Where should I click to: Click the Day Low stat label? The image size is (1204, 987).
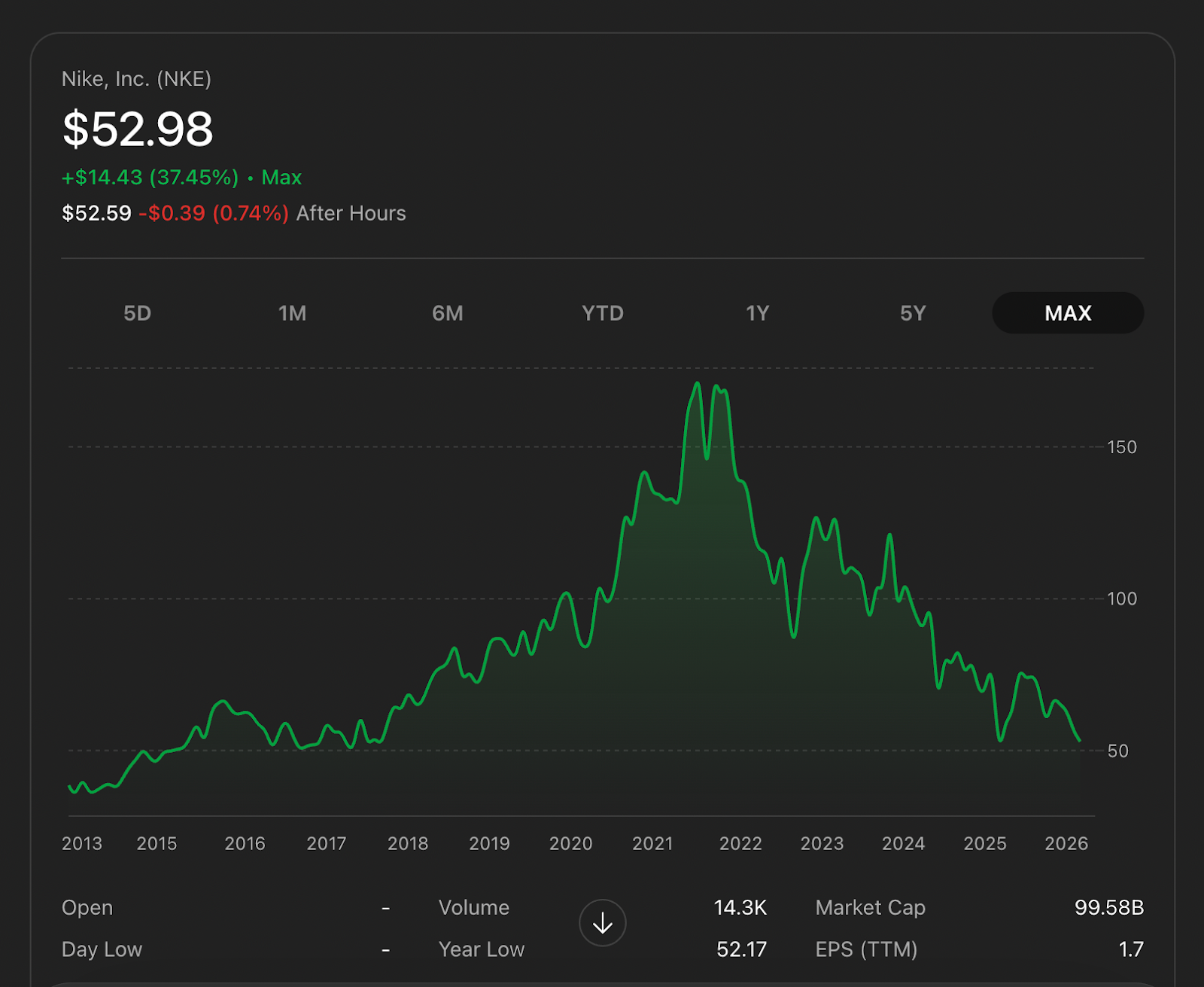pos(102,949)
